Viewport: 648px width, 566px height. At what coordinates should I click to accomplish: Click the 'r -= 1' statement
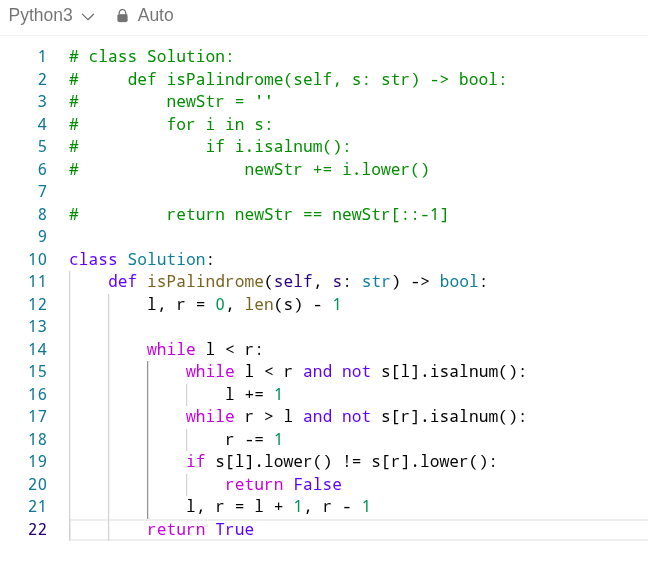click(x=254, y=440)
